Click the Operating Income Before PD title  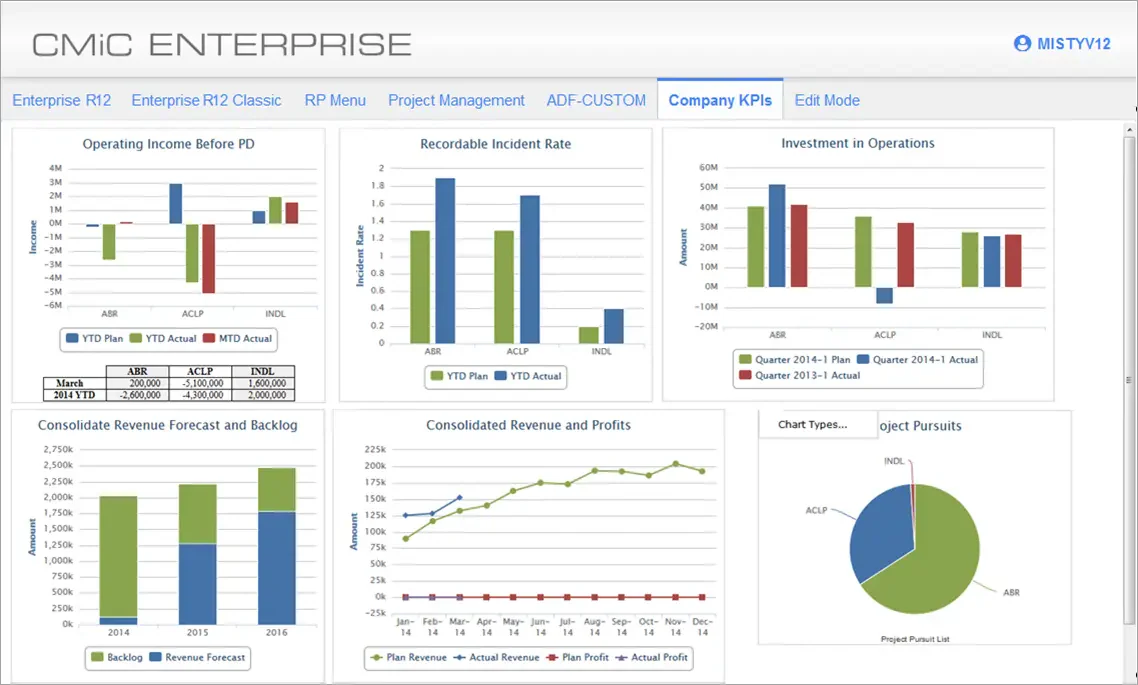[x=168, y=144]
